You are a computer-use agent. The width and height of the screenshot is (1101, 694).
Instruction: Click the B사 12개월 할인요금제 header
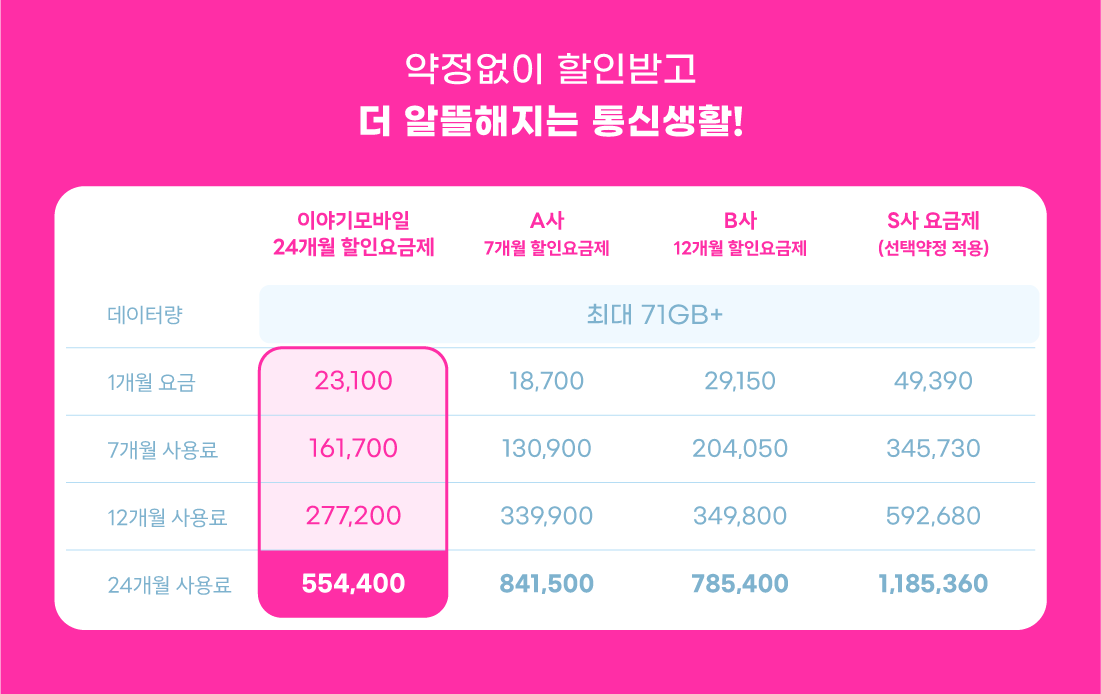coord(740,234)
